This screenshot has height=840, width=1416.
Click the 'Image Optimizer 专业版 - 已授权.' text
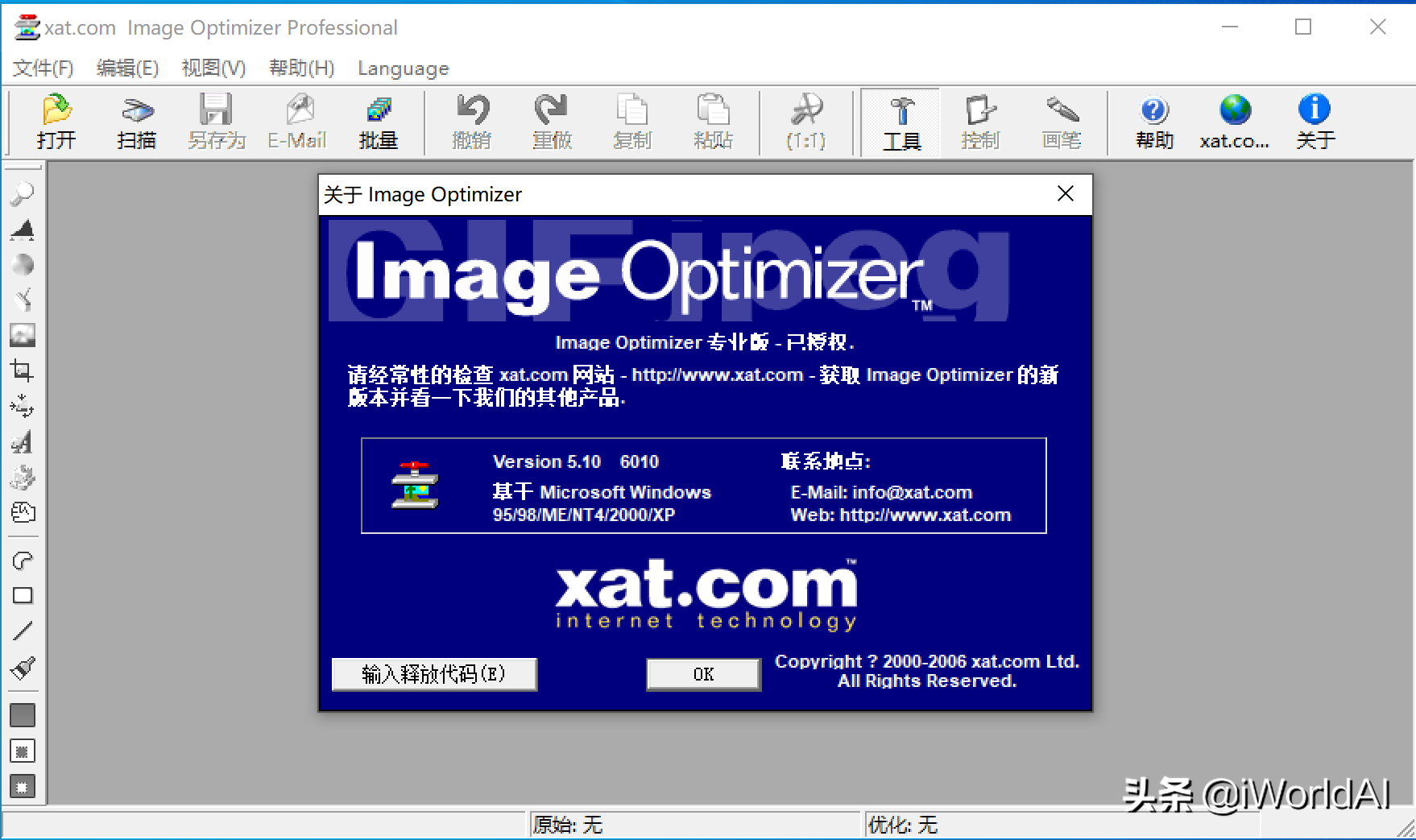(x=705, y=342)
